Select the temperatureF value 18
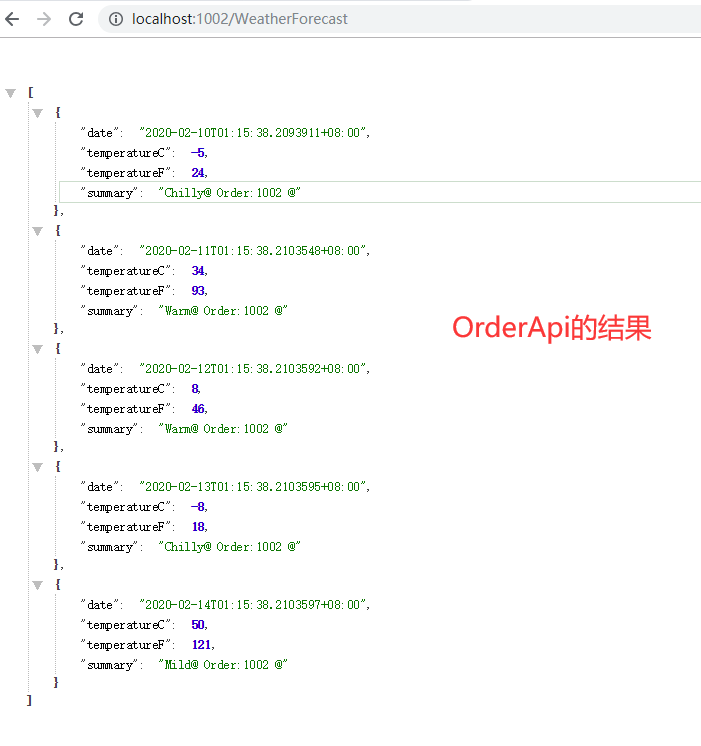 198,527
